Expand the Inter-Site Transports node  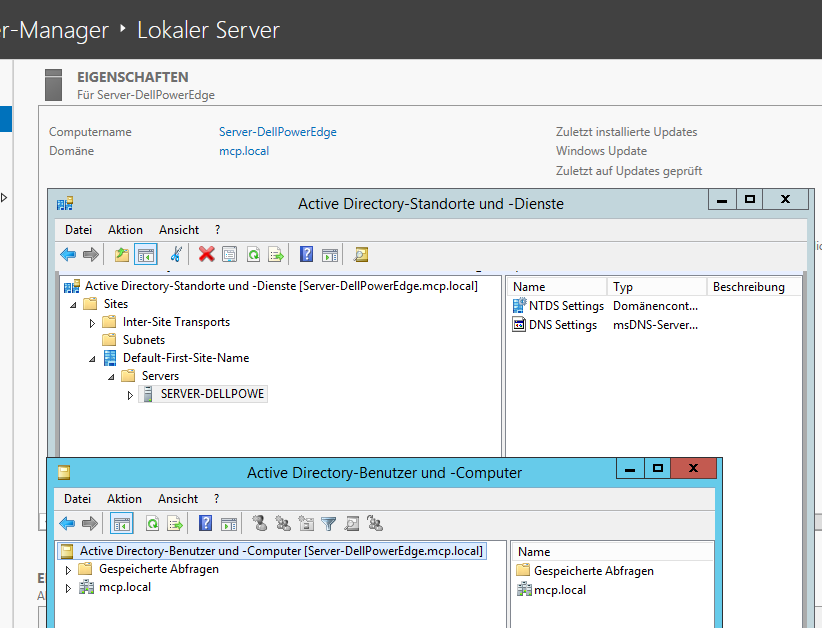[x=92, y=323]
